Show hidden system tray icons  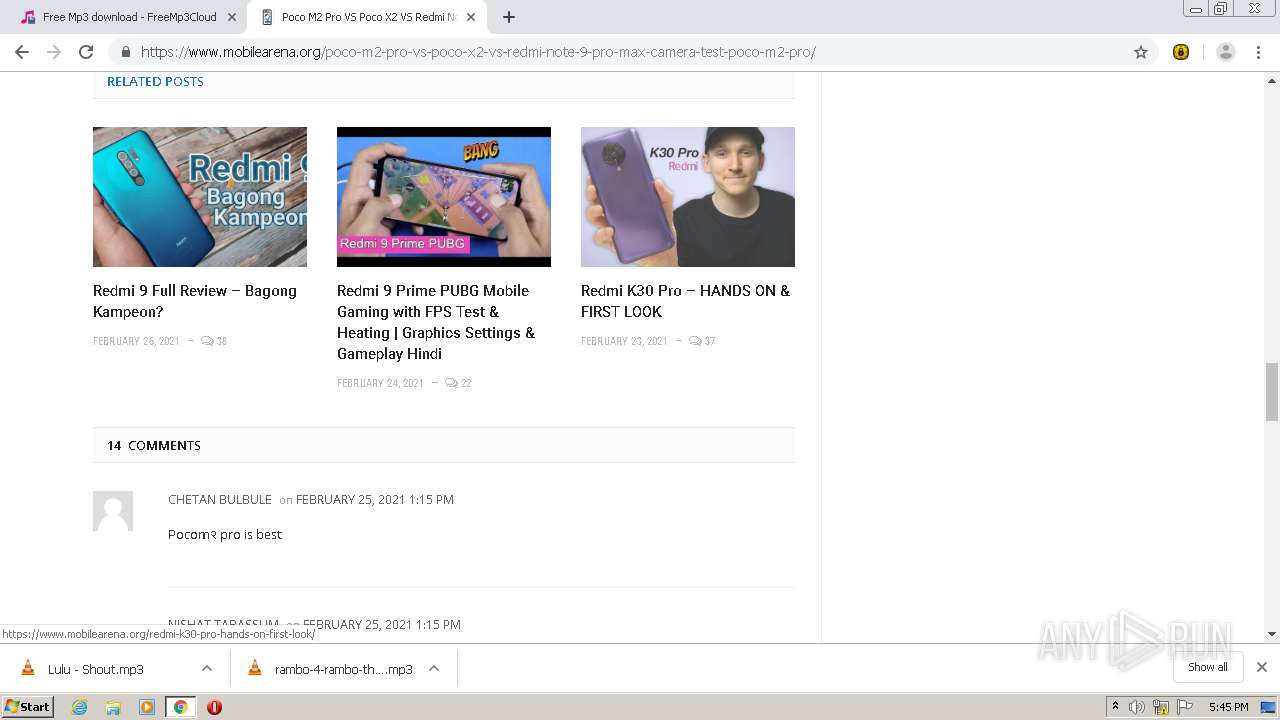coord(1115,707)
